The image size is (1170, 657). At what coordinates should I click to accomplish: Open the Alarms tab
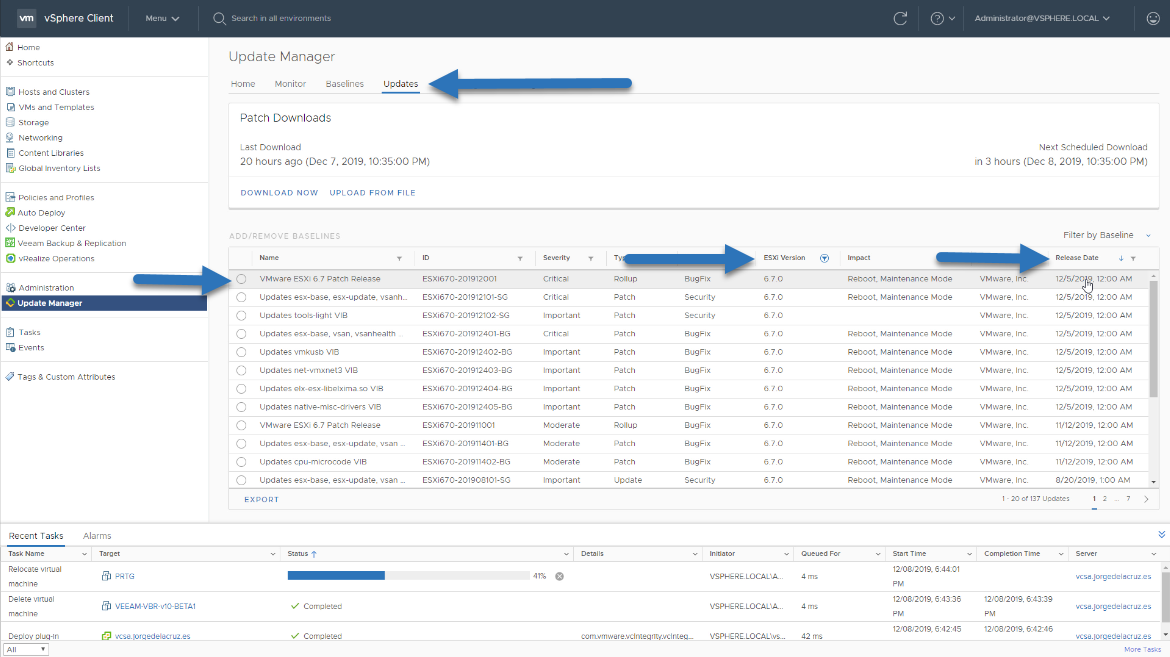click(x=97, y=536)
